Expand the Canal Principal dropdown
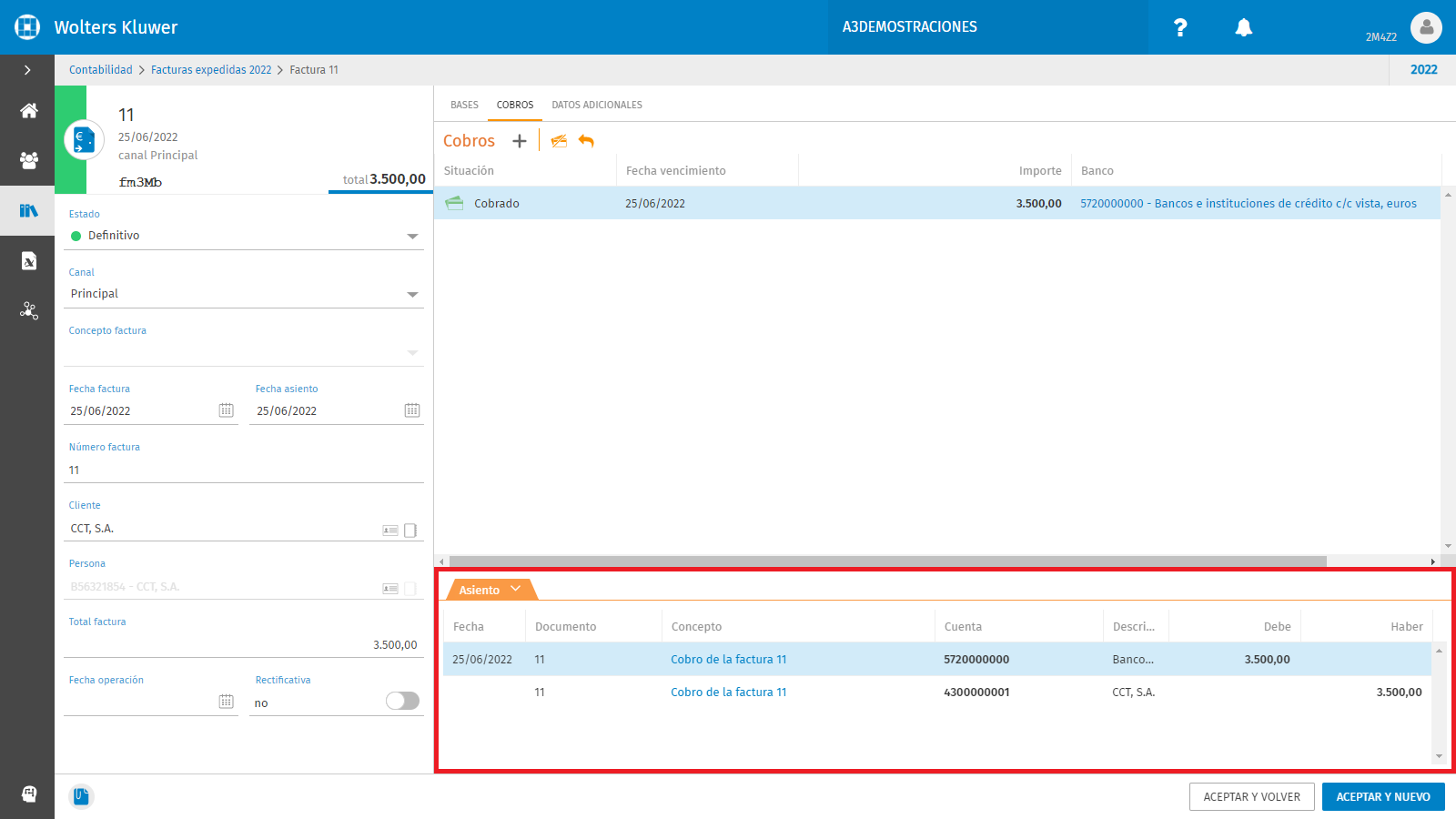 click(412, 295)
